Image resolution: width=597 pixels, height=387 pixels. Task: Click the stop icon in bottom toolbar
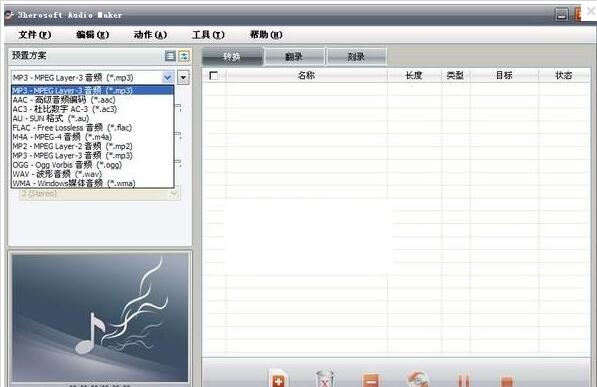point(506,381)
